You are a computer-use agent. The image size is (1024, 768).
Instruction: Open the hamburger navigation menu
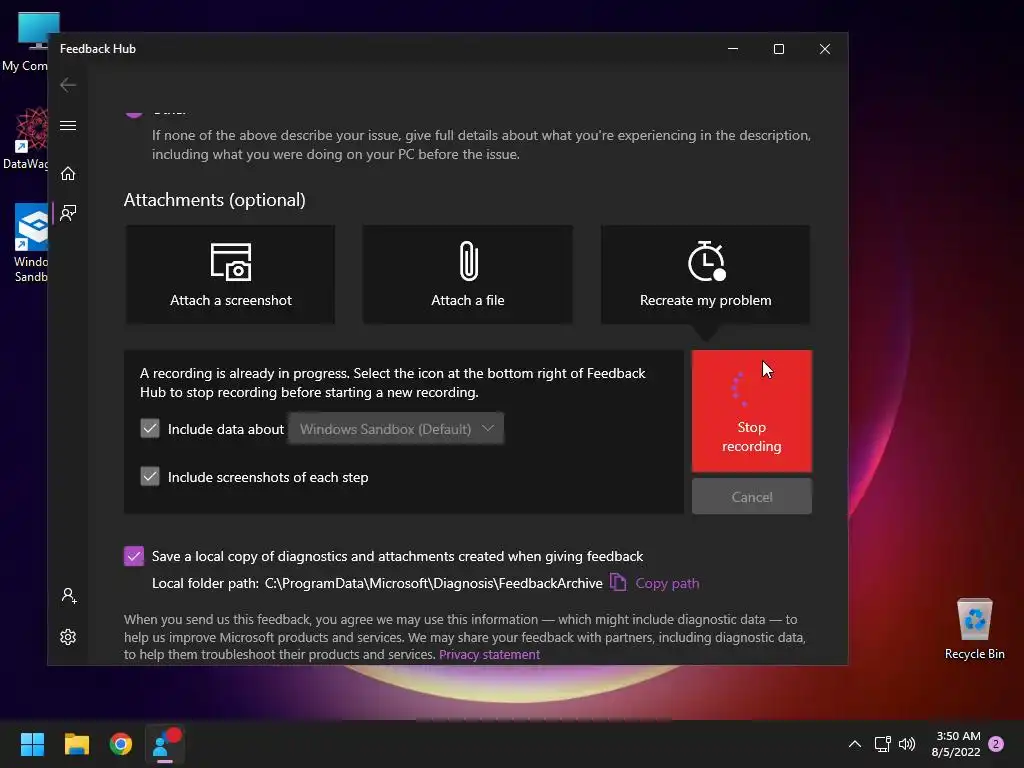point(68,125)
